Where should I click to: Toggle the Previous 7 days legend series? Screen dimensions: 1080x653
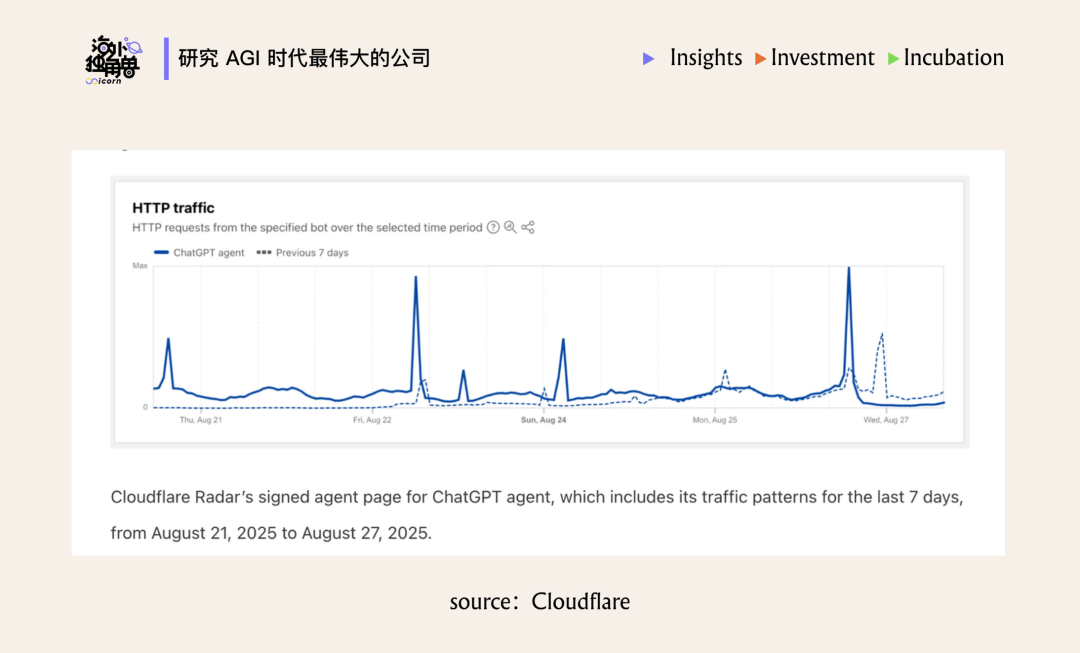(x=303, y=253)
